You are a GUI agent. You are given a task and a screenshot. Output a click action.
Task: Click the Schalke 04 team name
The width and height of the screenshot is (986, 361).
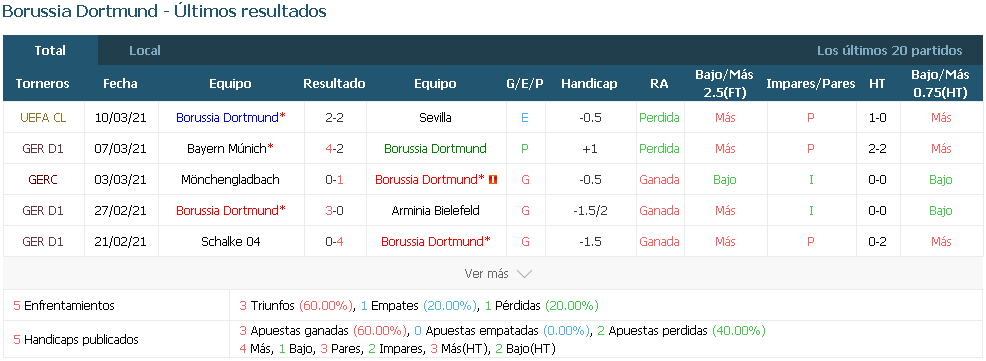231,242
